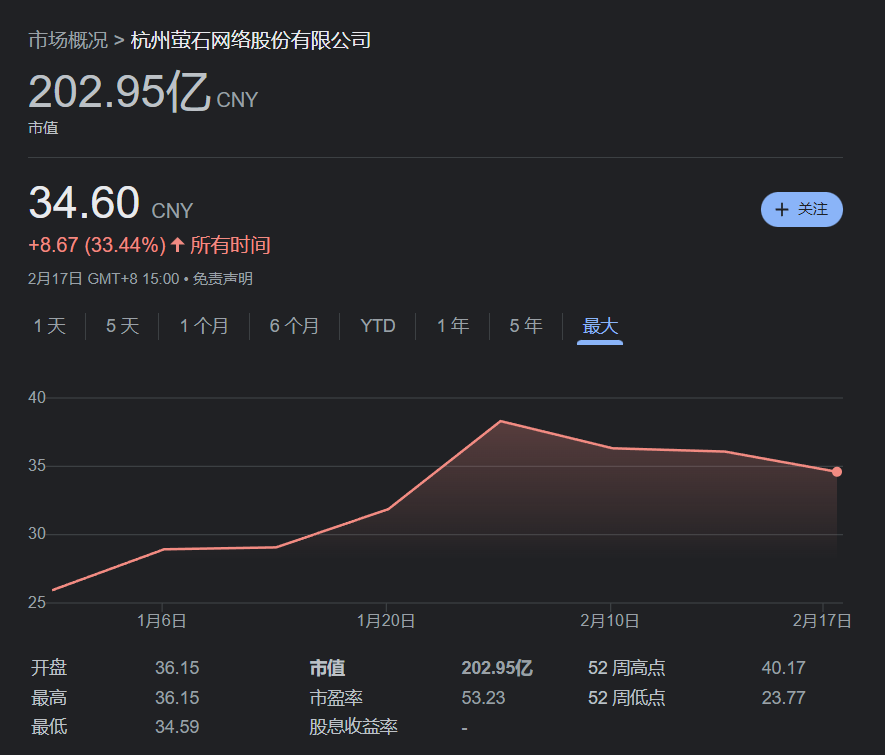
Task: Click the 1月20日 axis date label
Action: click(x=386, y=621)
